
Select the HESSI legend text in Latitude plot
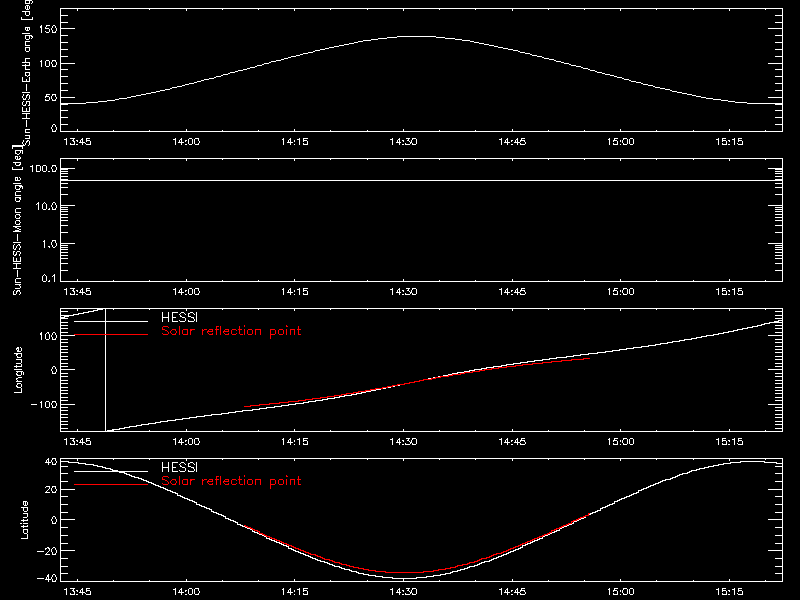point(179,467)
